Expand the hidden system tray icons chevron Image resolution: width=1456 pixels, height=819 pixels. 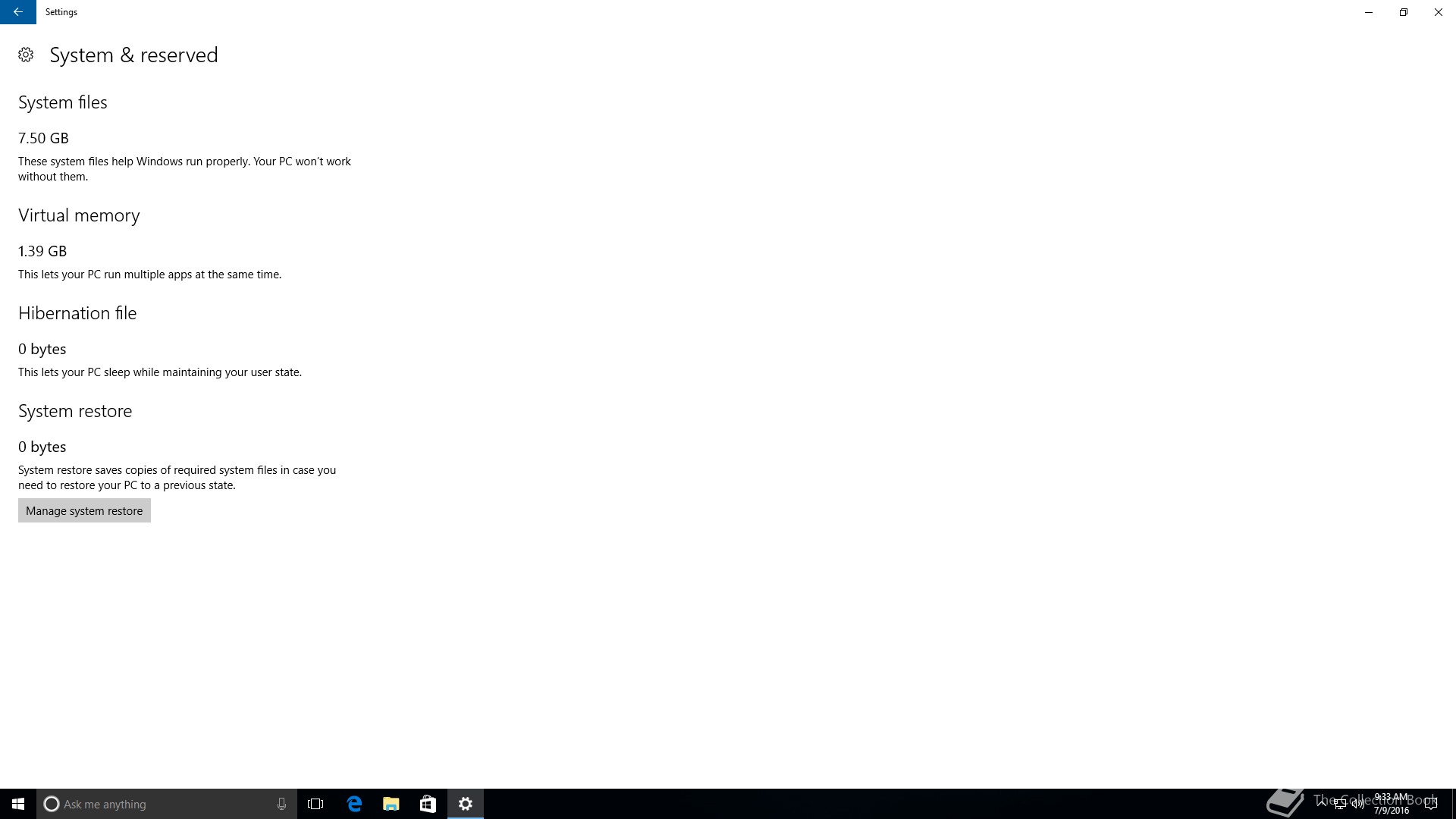coord(1322,804)
